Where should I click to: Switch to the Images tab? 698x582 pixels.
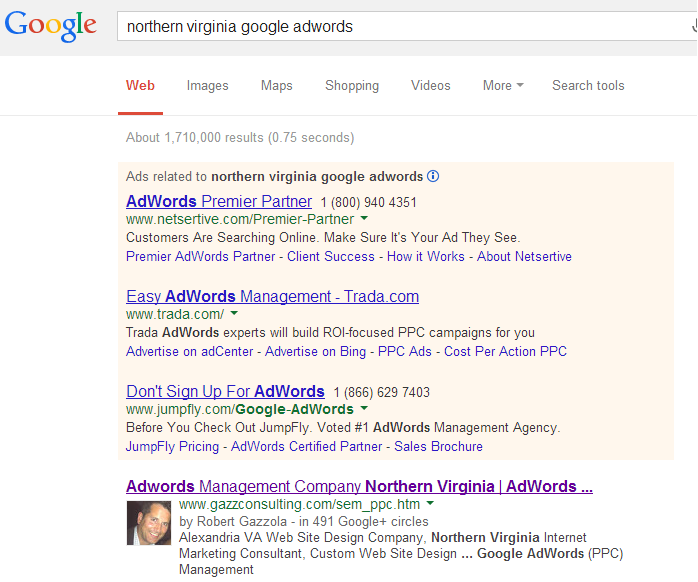click(x=207, y=86)
